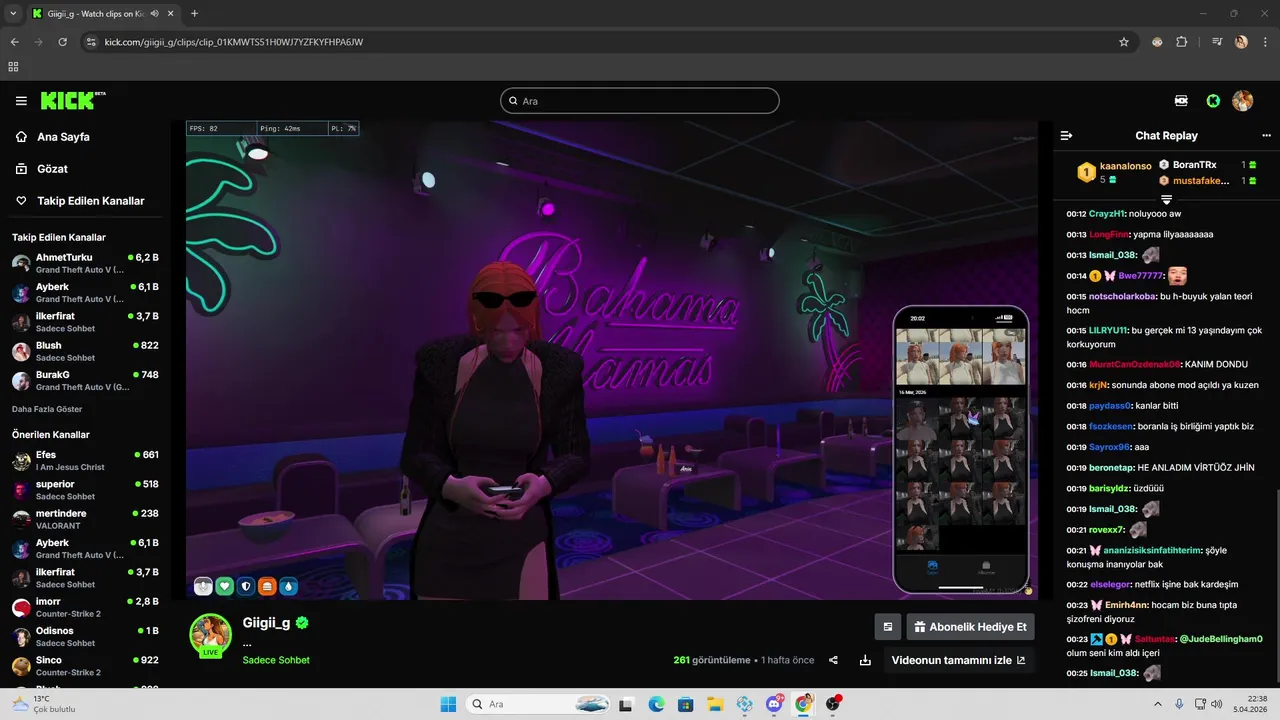The width and height of the screenshot is (1280, 720).
Task: Open mertindere VALORANT channel
Action: [84, 519]
